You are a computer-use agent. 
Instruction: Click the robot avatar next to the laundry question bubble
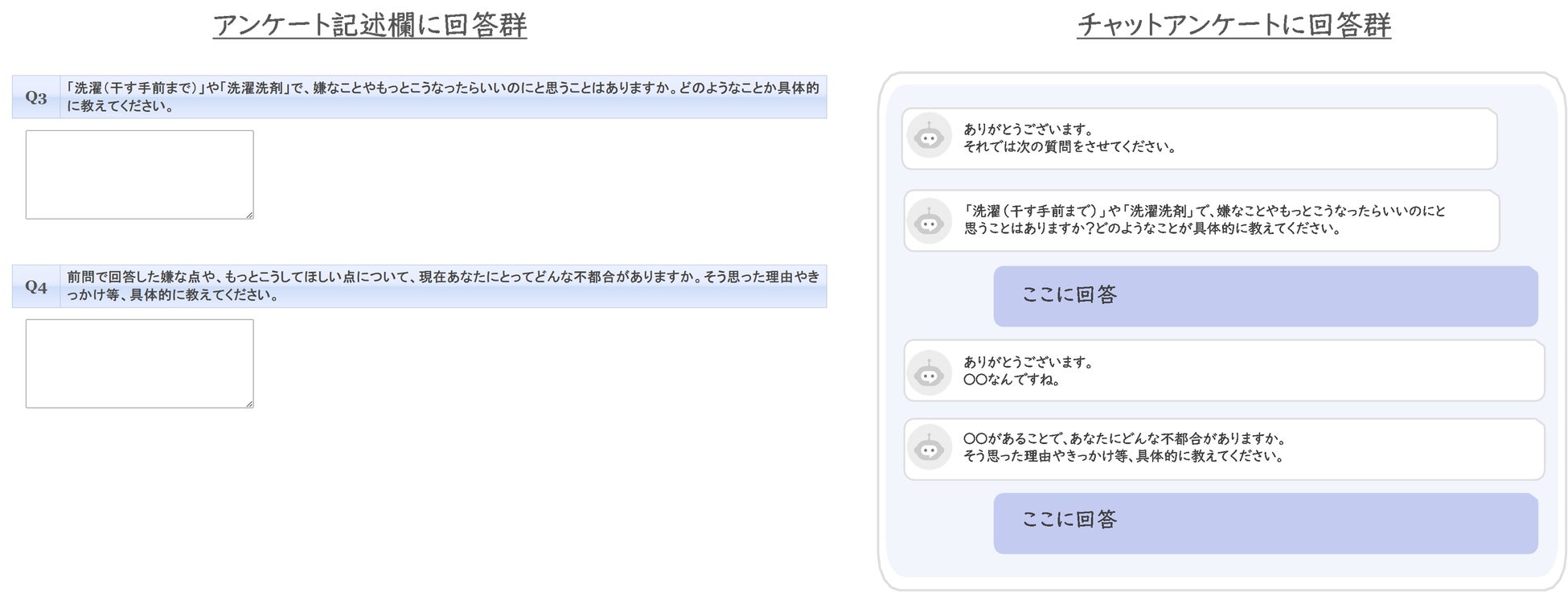click(929, 221)
